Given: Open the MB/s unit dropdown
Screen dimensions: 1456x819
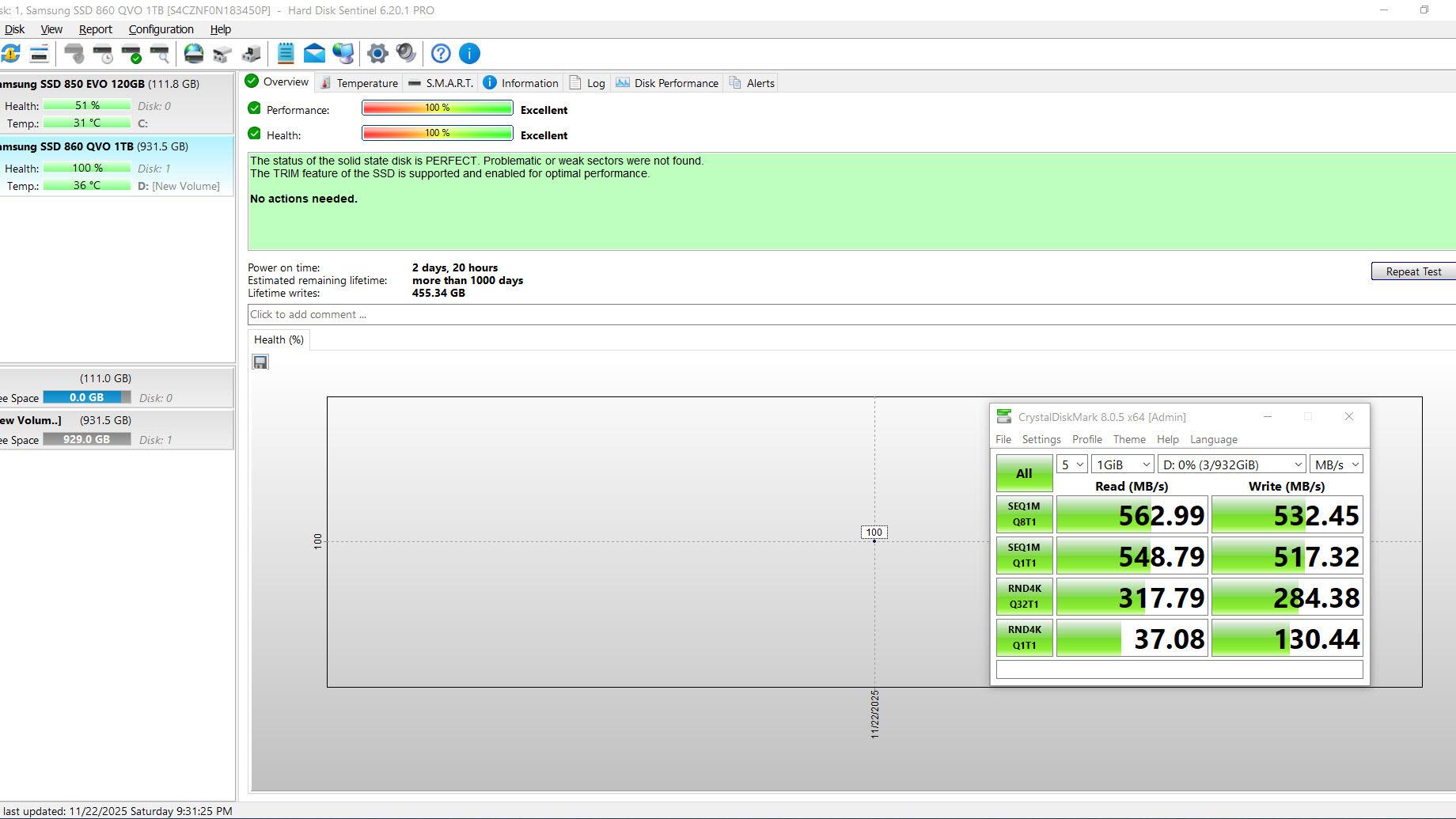Looking at the screenshot, I should pos(1336,464).
